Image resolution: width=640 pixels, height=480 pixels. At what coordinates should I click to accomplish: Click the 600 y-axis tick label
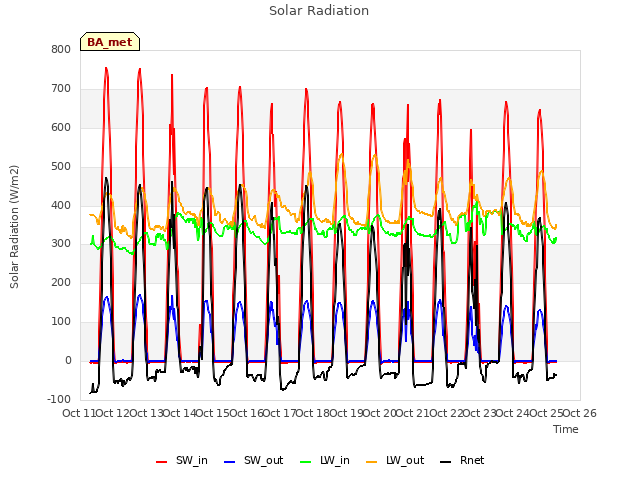coord(61,127)
